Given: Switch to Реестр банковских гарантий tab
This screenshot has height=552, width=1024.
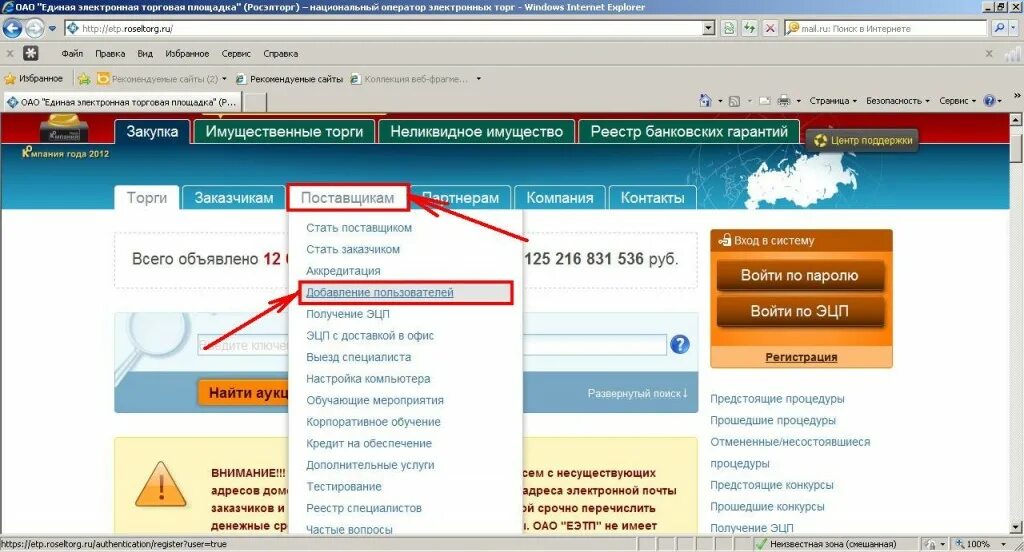Looking at the screenshot, I should 689,131.
